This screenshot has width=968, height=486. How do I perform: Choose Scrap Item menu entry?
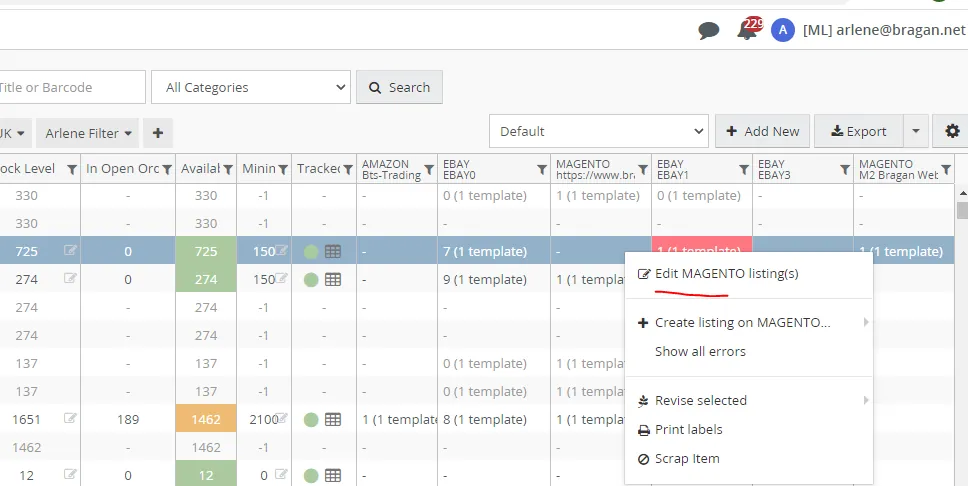(749, 458)
